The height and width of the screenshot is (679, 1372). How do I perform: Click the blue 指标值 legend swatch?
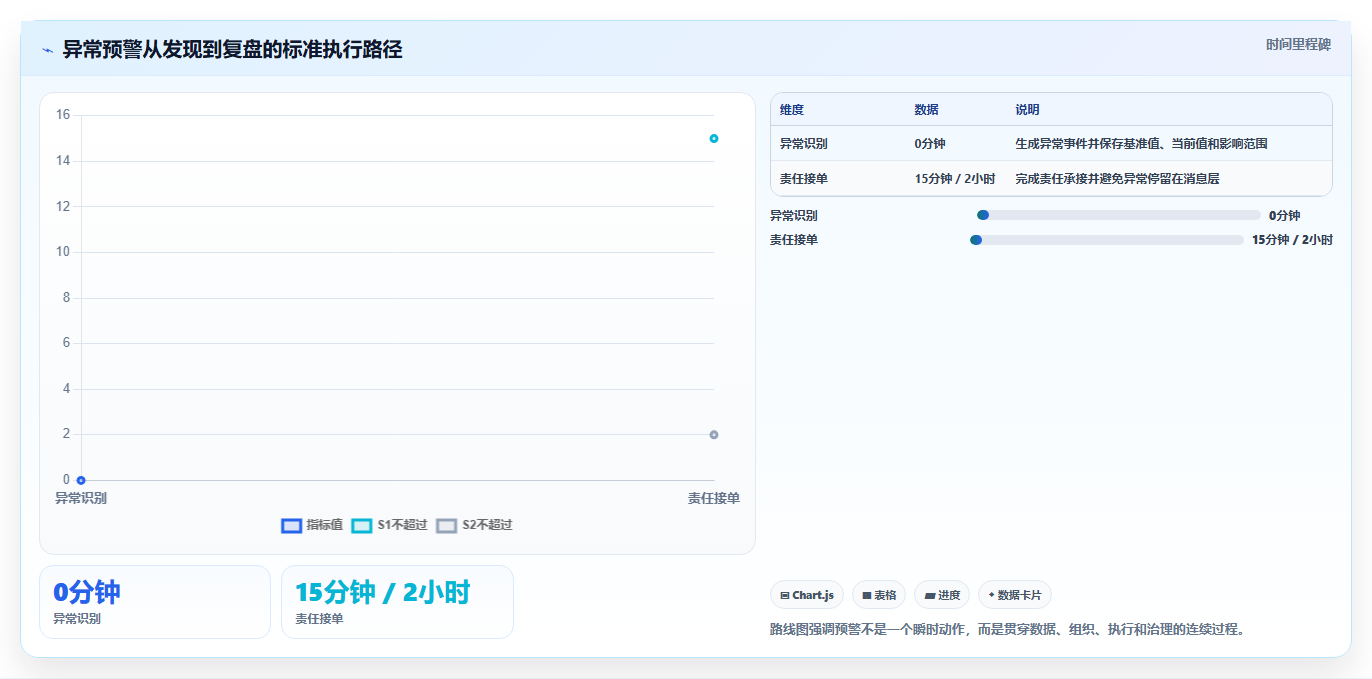click(x=292, y=526)
